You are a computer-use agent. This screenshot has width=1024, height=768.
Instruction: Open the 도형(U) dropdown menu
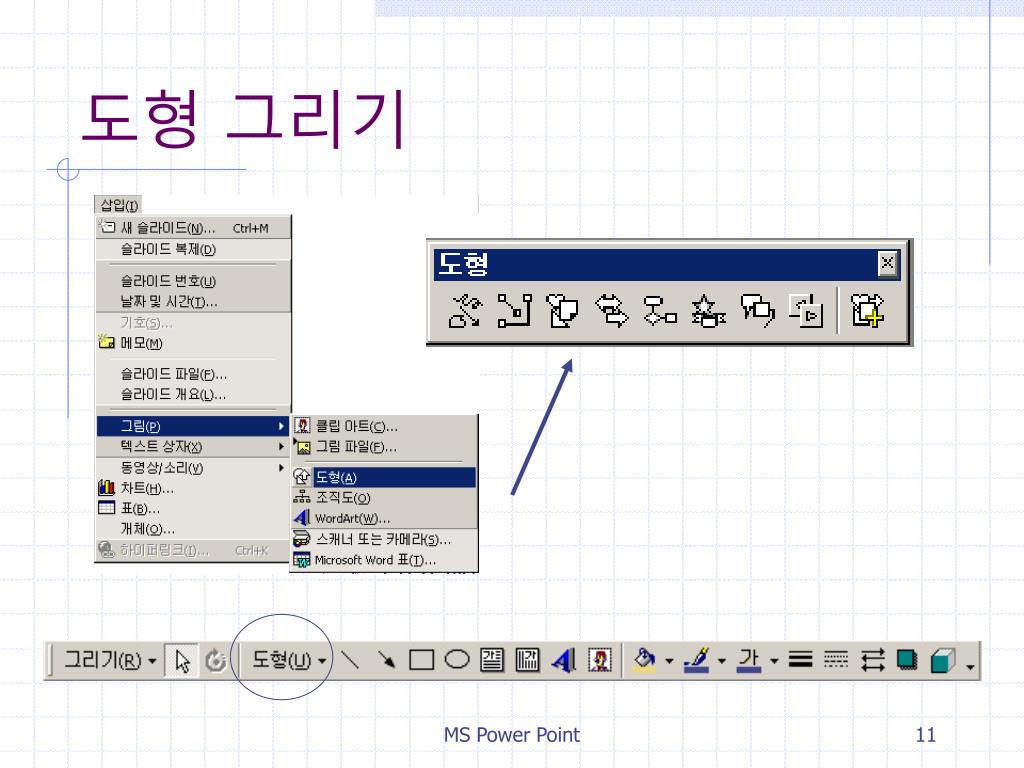(x=289, y=660)
